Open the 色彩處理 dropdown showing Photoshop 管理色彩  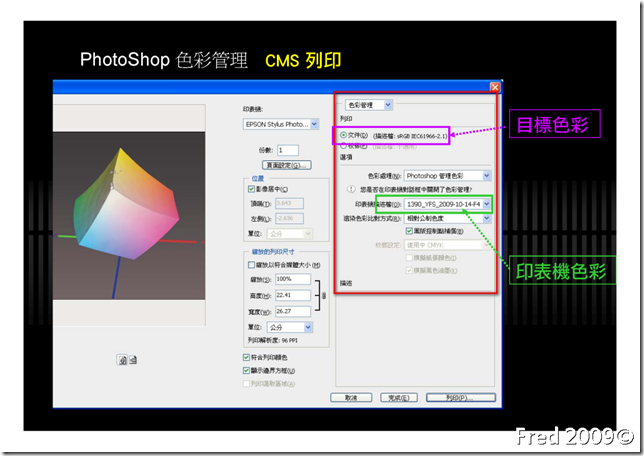(447, 176)
